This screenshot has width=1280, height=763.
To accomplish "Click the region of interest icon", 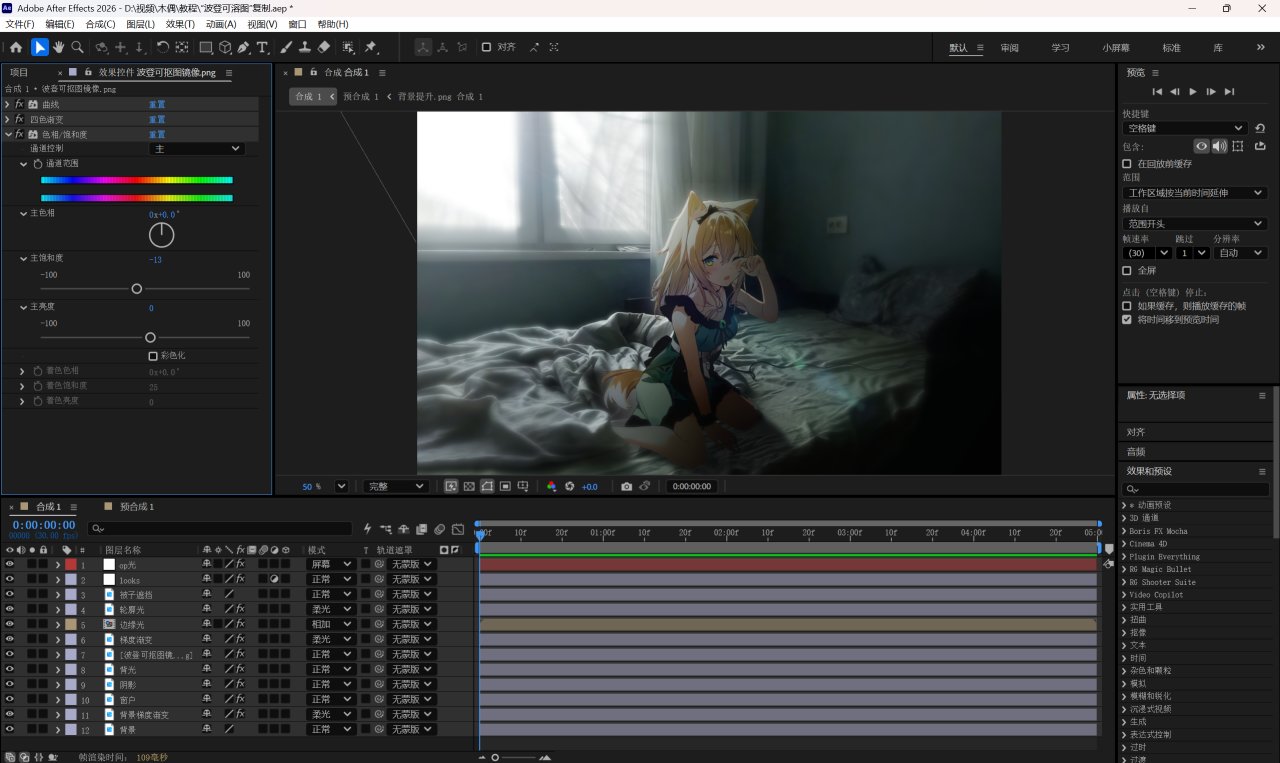I will (505, 486).
